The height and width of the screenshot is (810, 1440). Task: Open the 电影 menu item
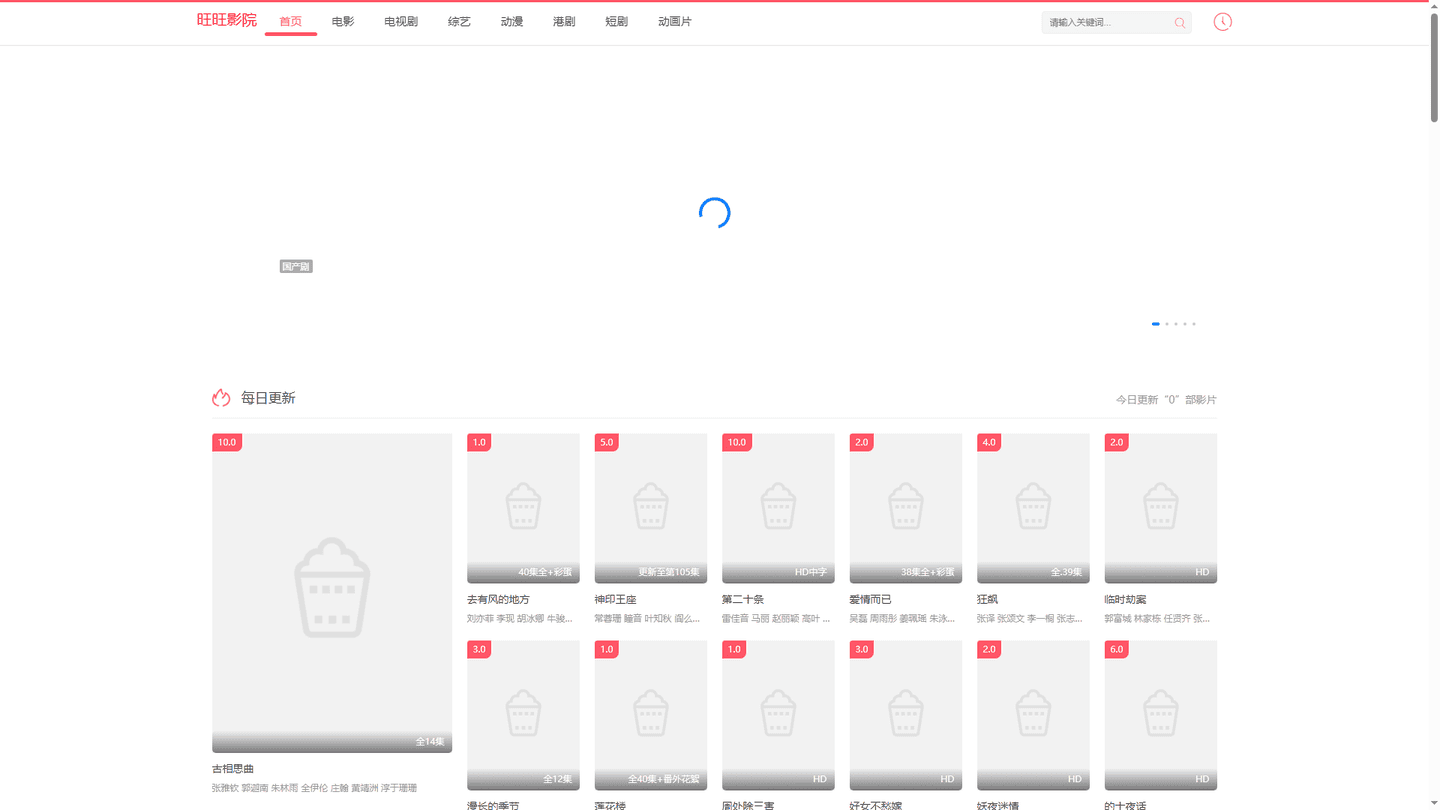click(343, 22)
